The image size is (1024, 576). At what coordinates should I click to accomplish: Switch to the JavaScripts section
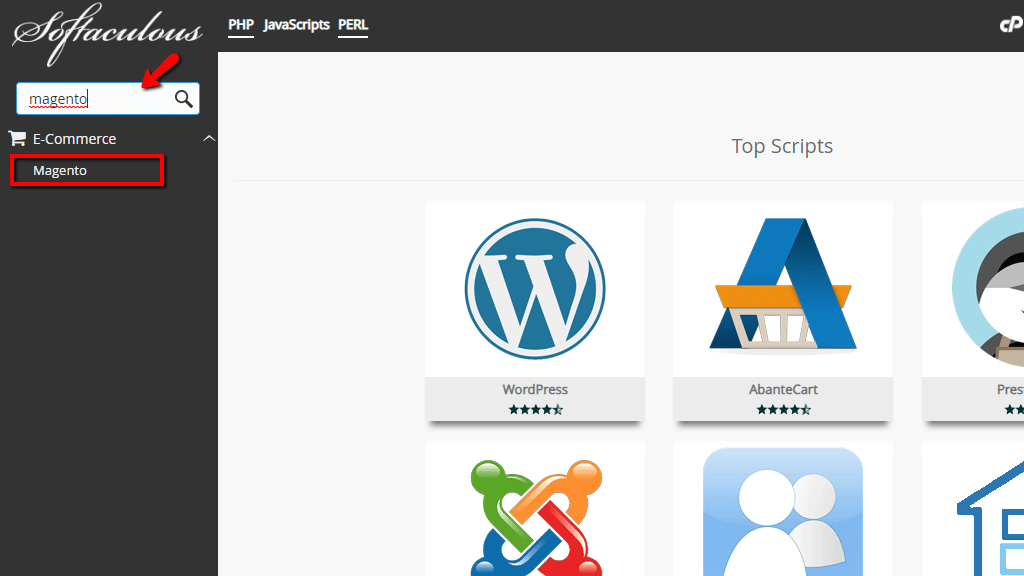(296, 25)
